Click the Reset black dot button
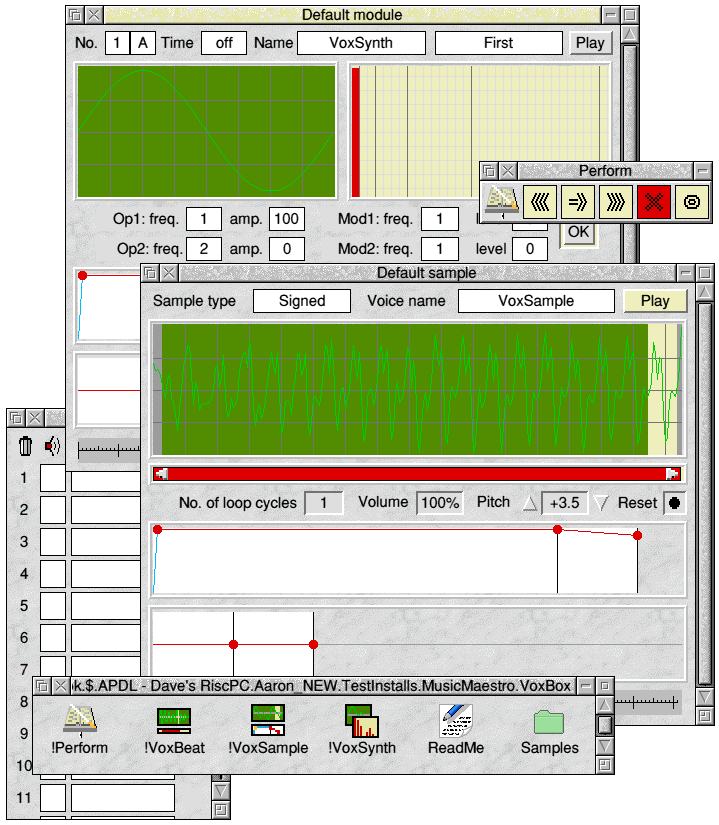719x825 pixels. click(674, 503)
